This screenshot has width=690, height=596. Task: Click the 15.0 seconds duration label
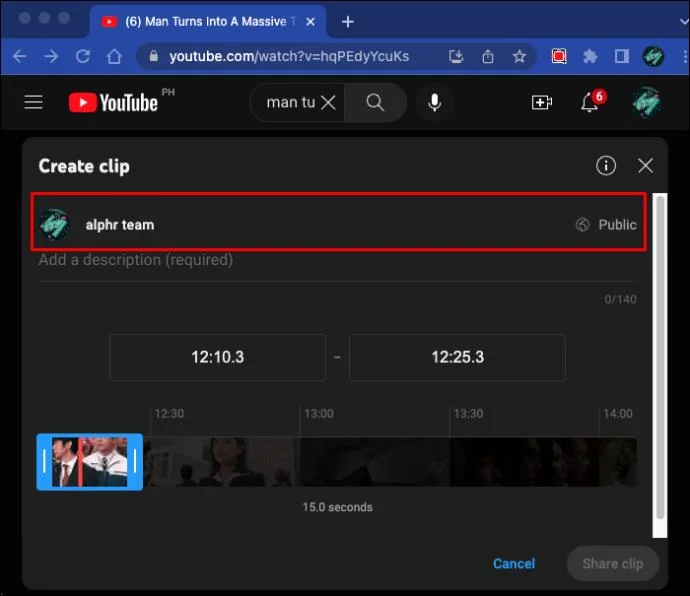click(x=338, y=507)
